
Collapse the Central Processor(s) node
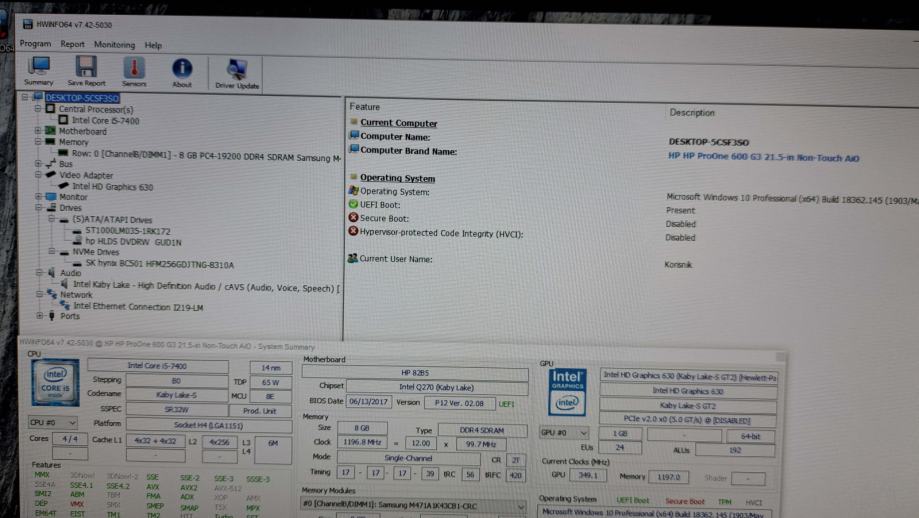pyautogui.click(x=38, y=108)
